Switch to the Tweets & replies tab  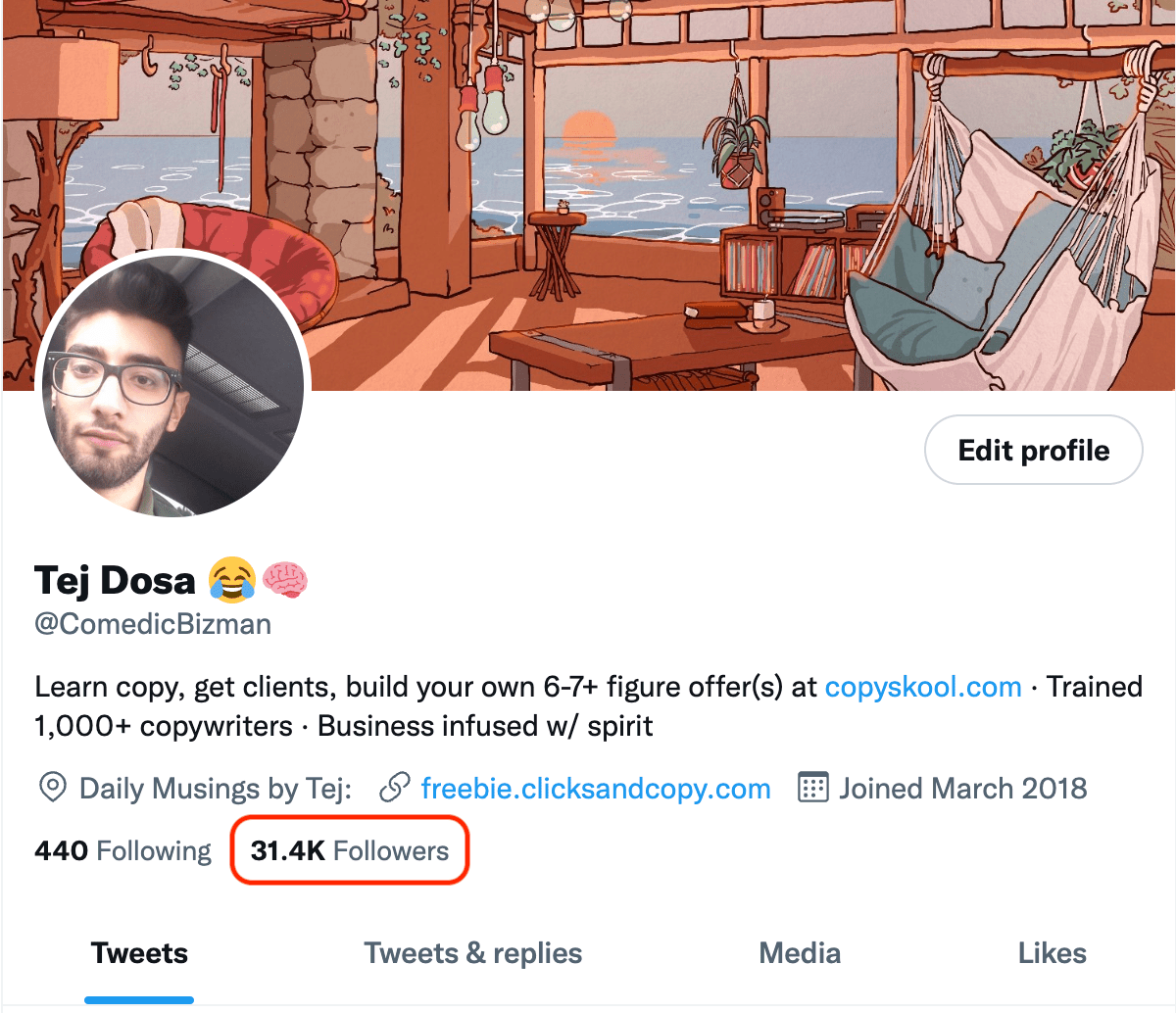point(473,953)
